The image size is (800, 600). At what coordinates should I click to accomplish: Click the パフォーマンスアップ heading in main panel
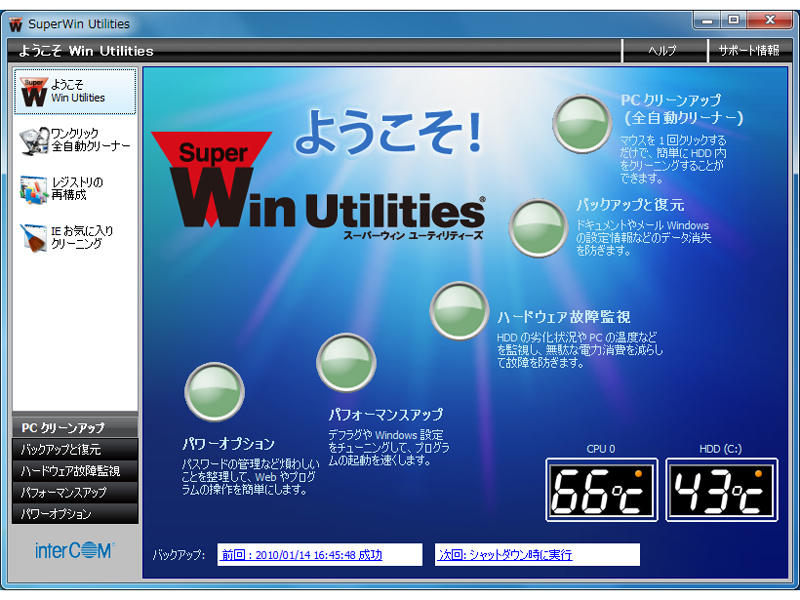[x=385, y=415]
